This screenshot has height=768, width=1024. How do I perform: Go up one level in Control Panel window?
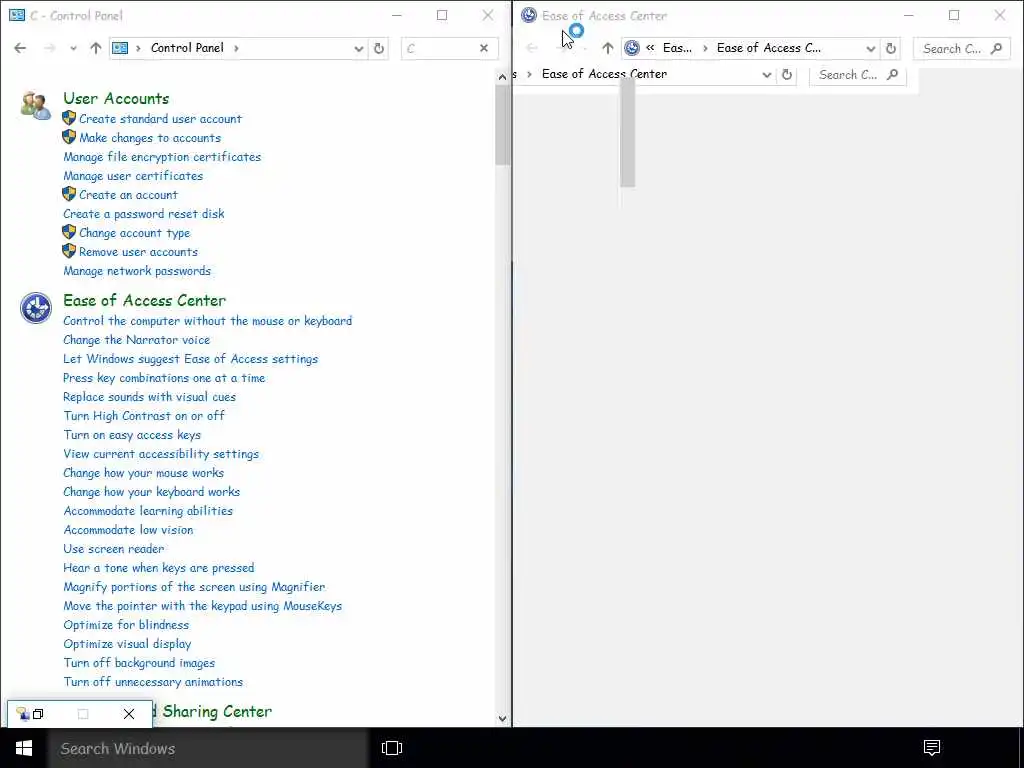95,48
